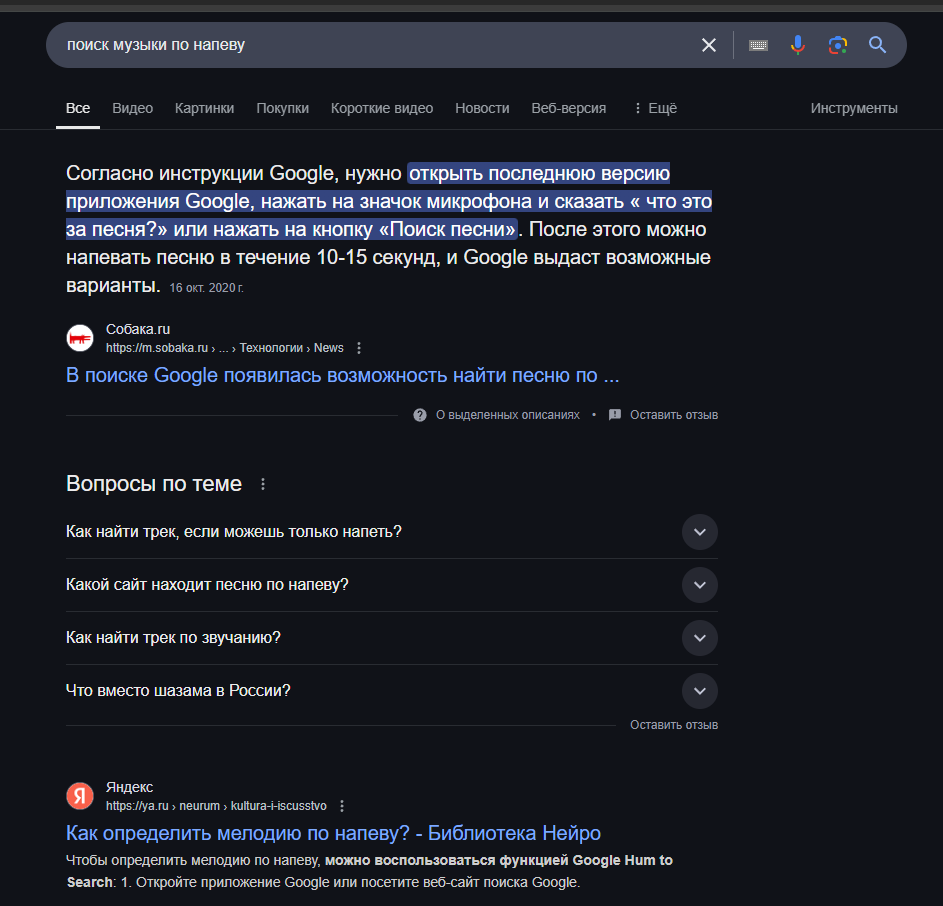The image size is (943, 906).
Task: Click the Собака.ru site favicon
Action: tap(80, 338)
